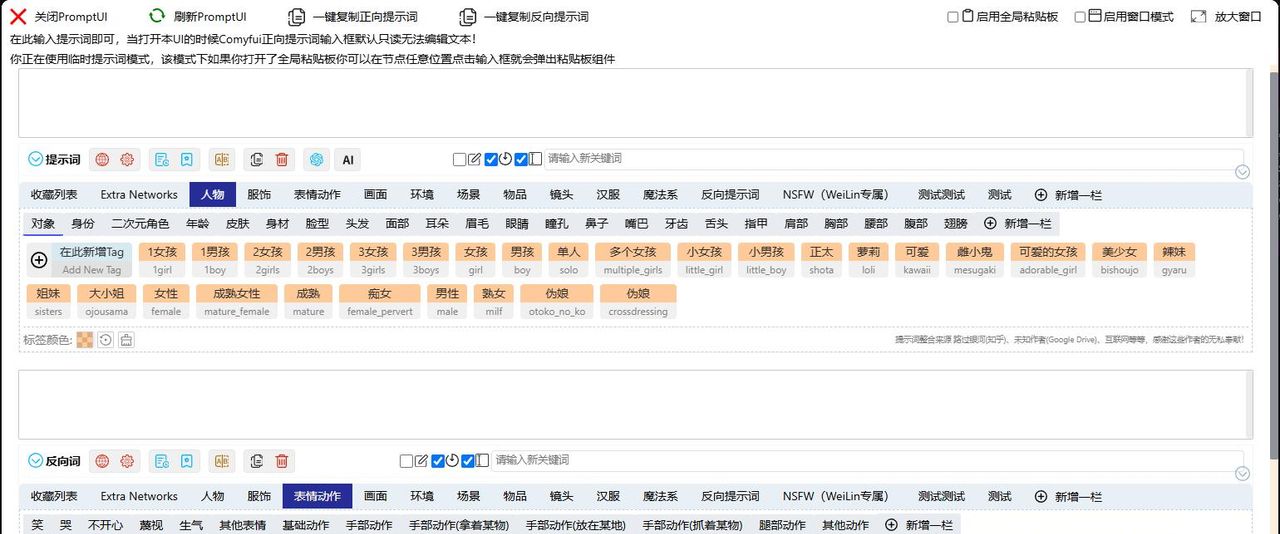
Task: Click the 放大窗口 enlarge window icon
Action: pyautogui.click(x=1198, y=16)
